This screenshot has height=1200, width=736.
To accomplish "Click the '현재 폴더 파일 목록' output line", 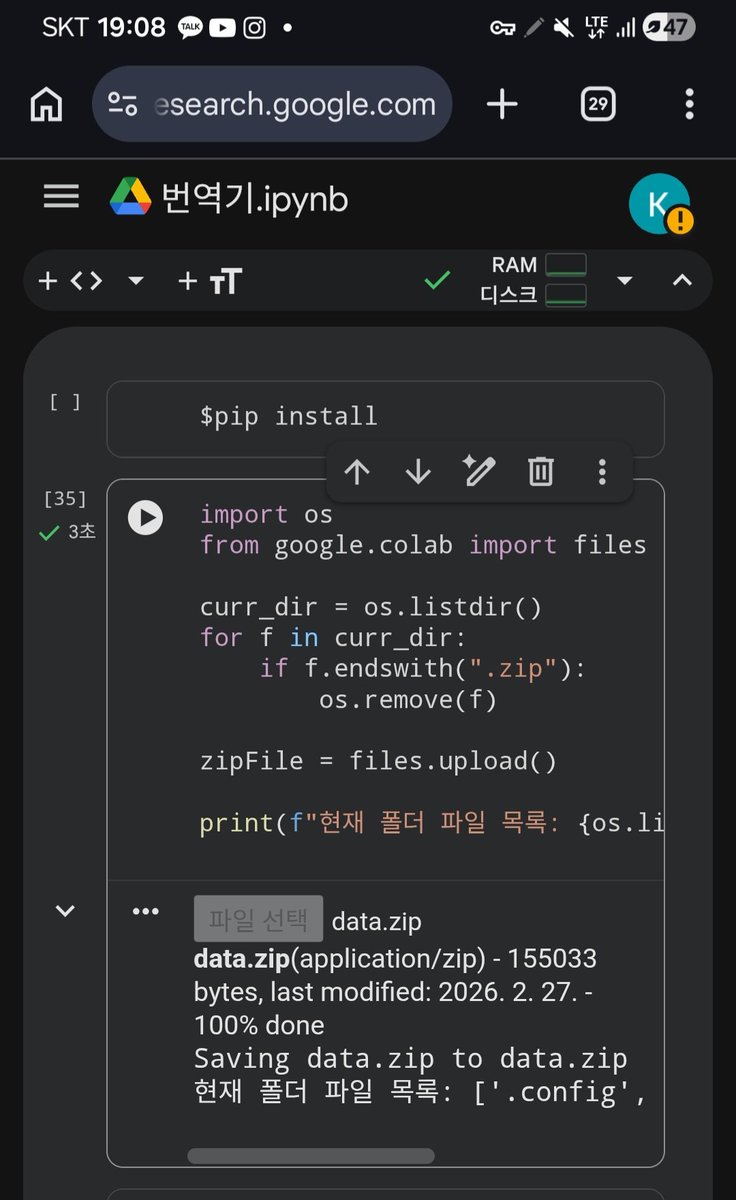I will pos(419,1093).
